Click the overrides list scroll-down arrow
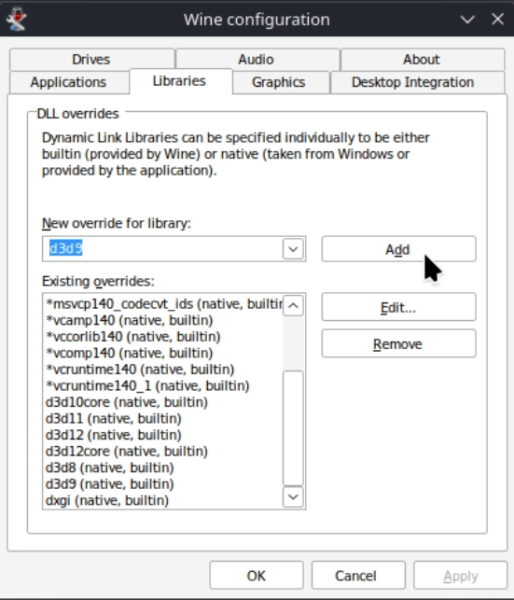Image resolution: width=514 pixels, height=600 pixels. point(293,497)
